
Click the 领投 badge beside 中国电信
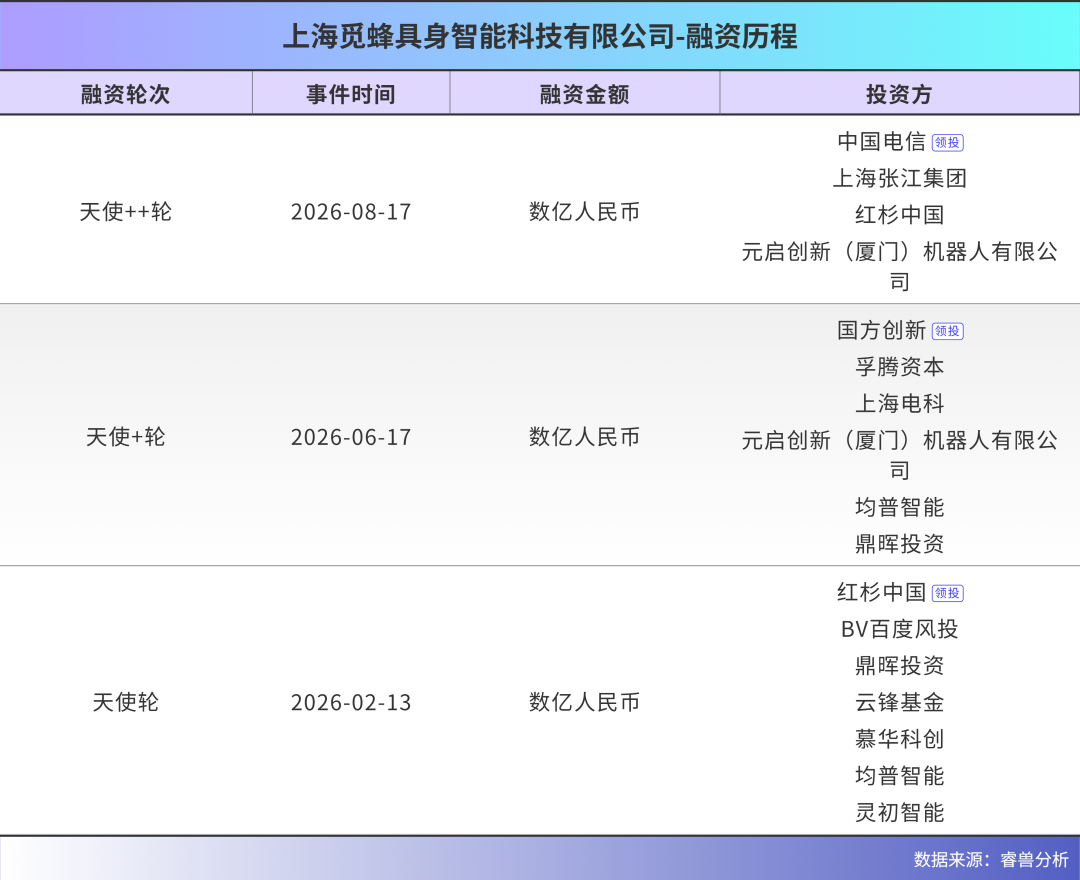(x=947, y=143)
